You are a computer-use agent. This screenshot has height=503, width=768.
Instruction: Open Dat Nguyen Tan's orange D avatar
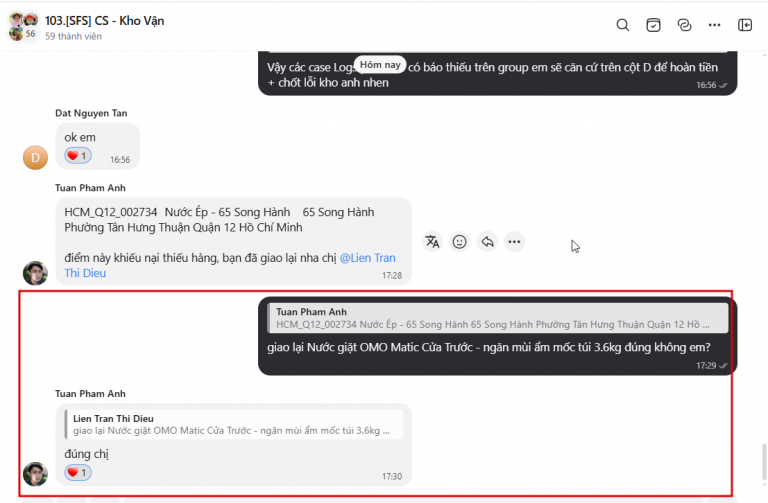35,158
